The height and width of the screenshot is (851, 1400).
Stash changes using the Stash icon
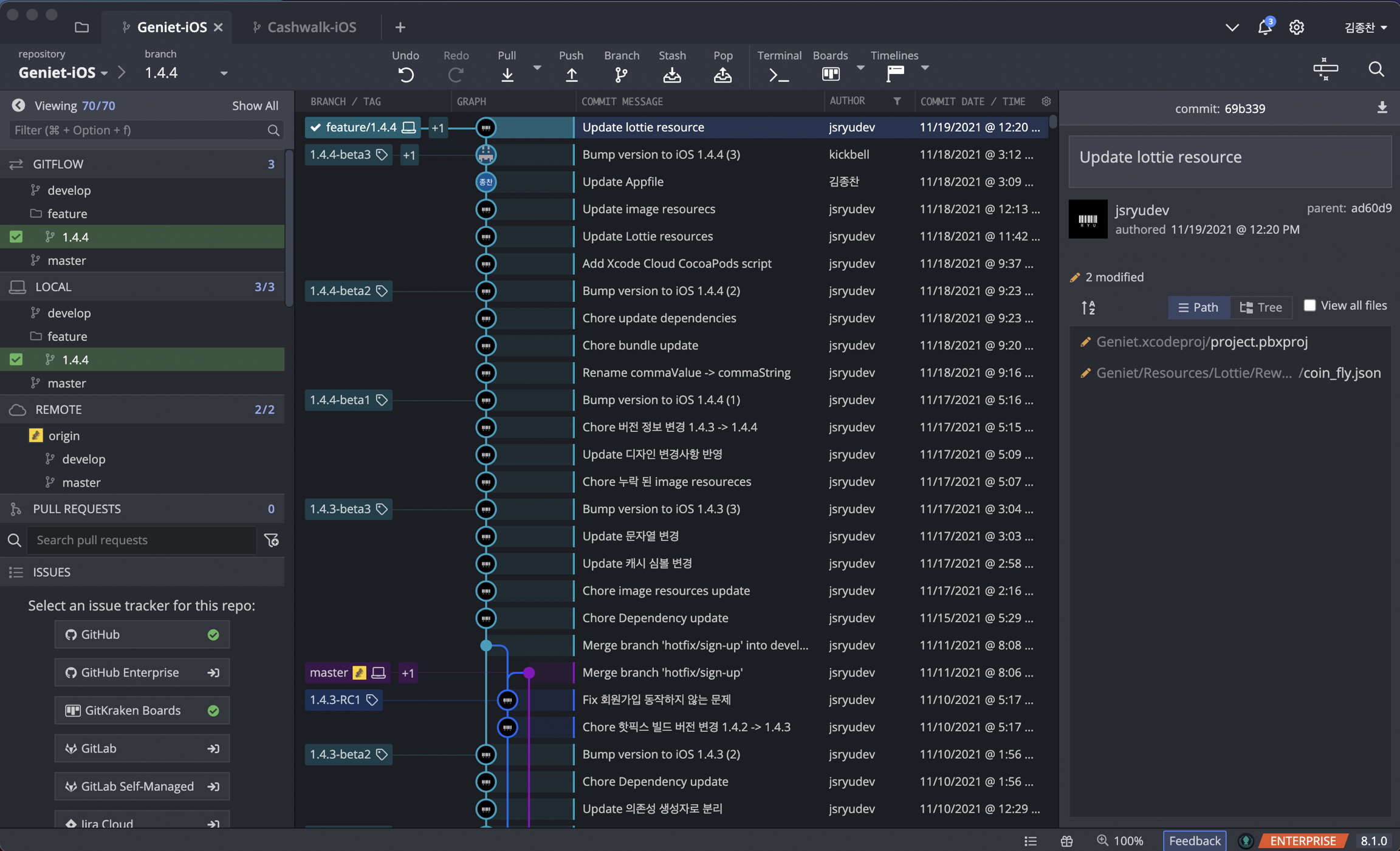(671, 74)
